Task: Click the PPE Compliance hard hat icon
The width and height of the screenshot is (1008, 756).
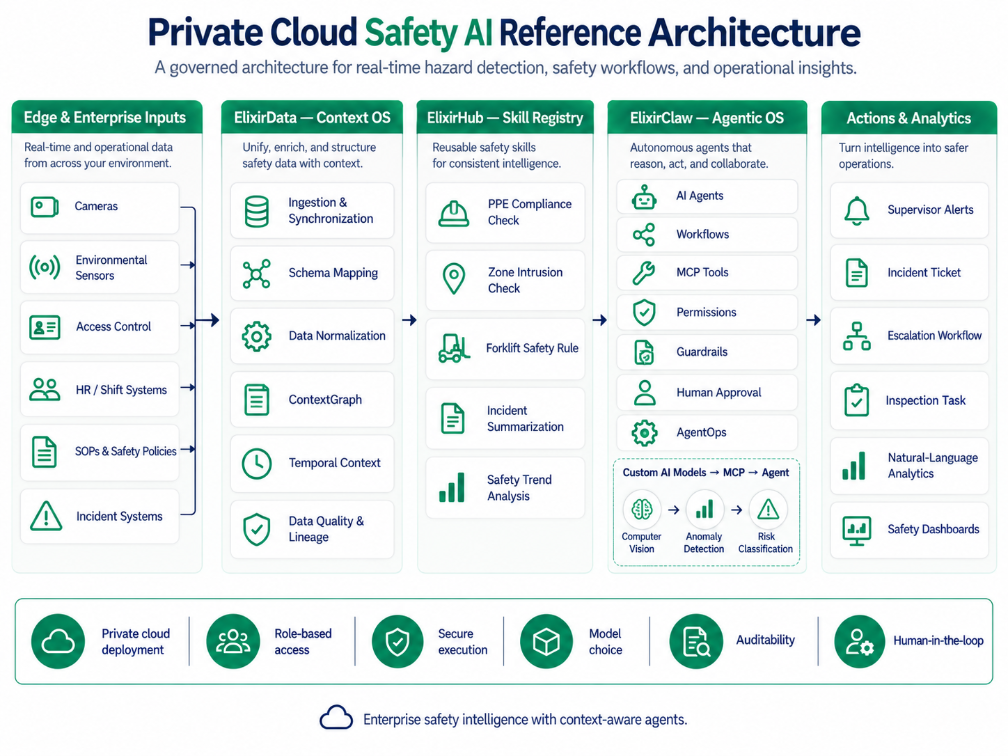Action: pyautogui.click(x=453, y=213)
